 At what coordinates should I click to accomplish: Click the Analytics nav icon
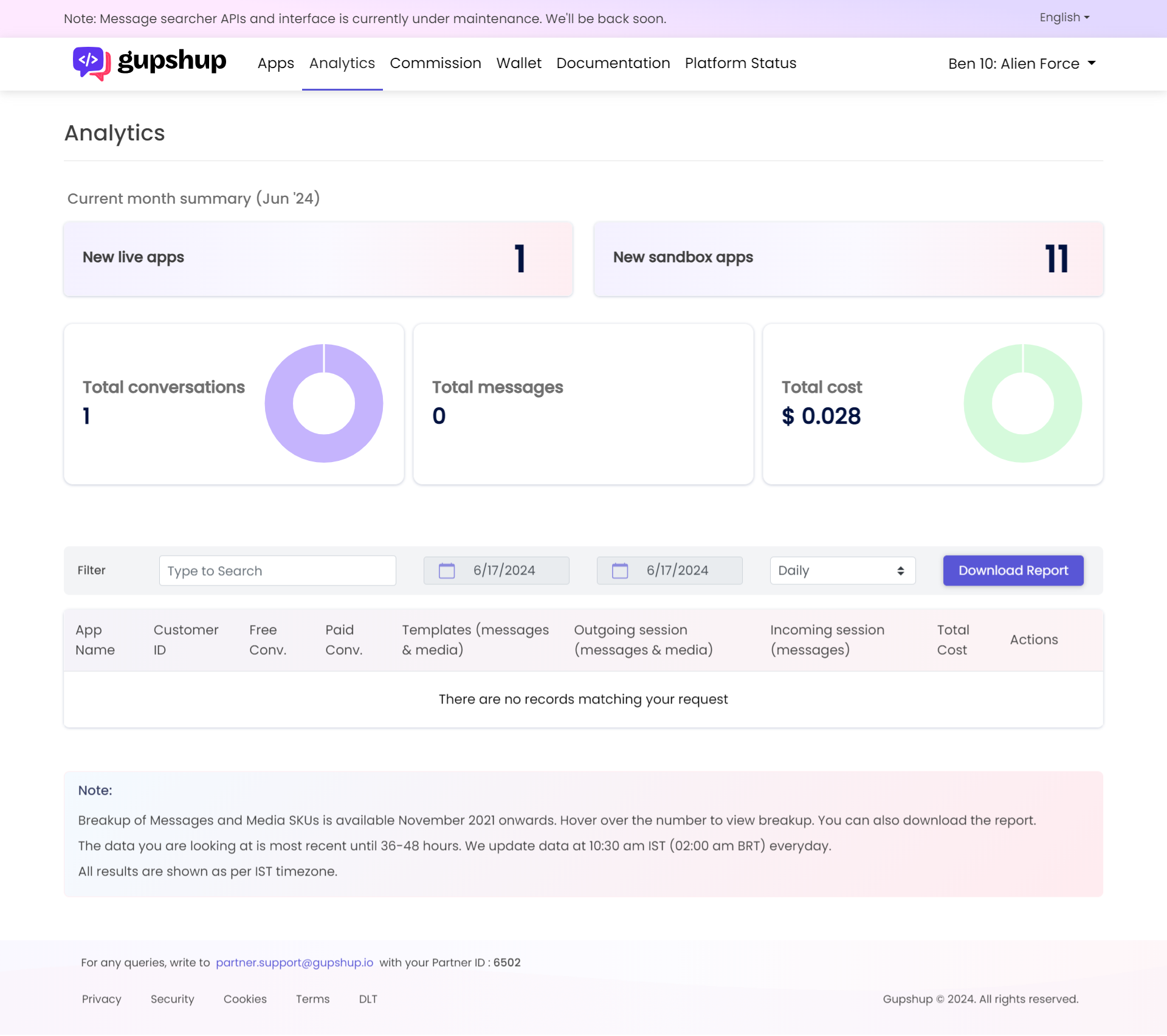click(342, 63)
